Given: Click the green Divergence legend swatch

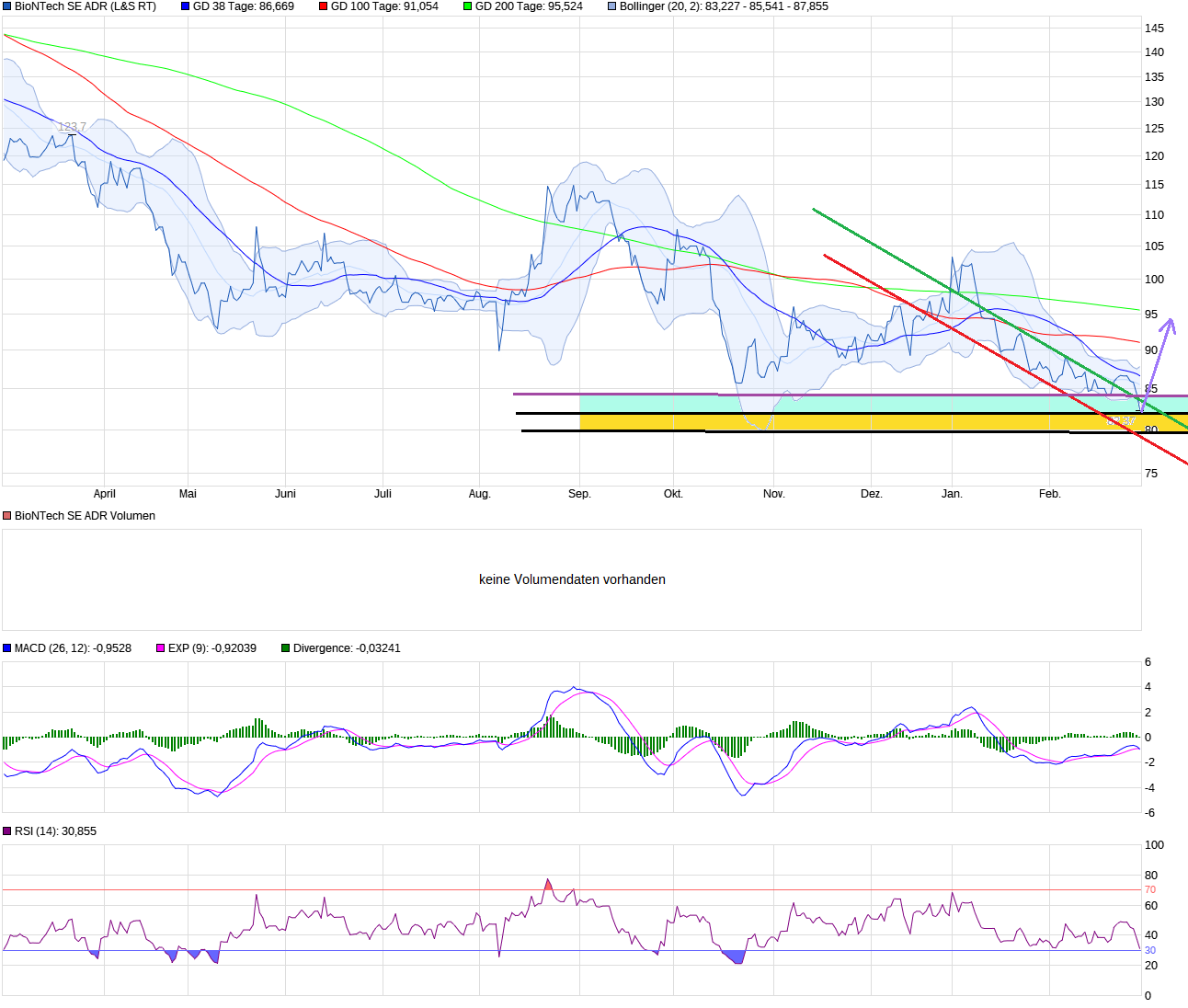Looking at the screenshot, I should pos(286,648).
